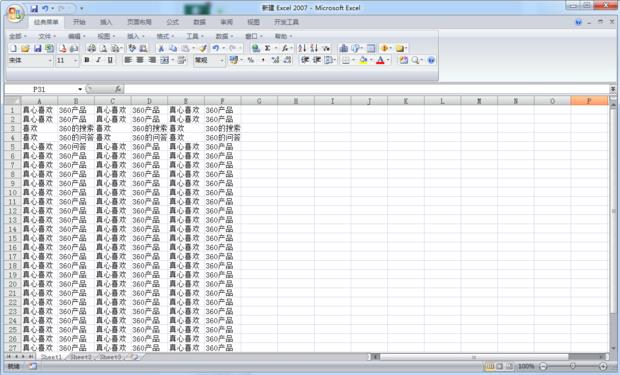Screen dimensions: 620x375
Task: Open the font size 11 dropdown
Action: pyautogui.click(x=76, y=61)
